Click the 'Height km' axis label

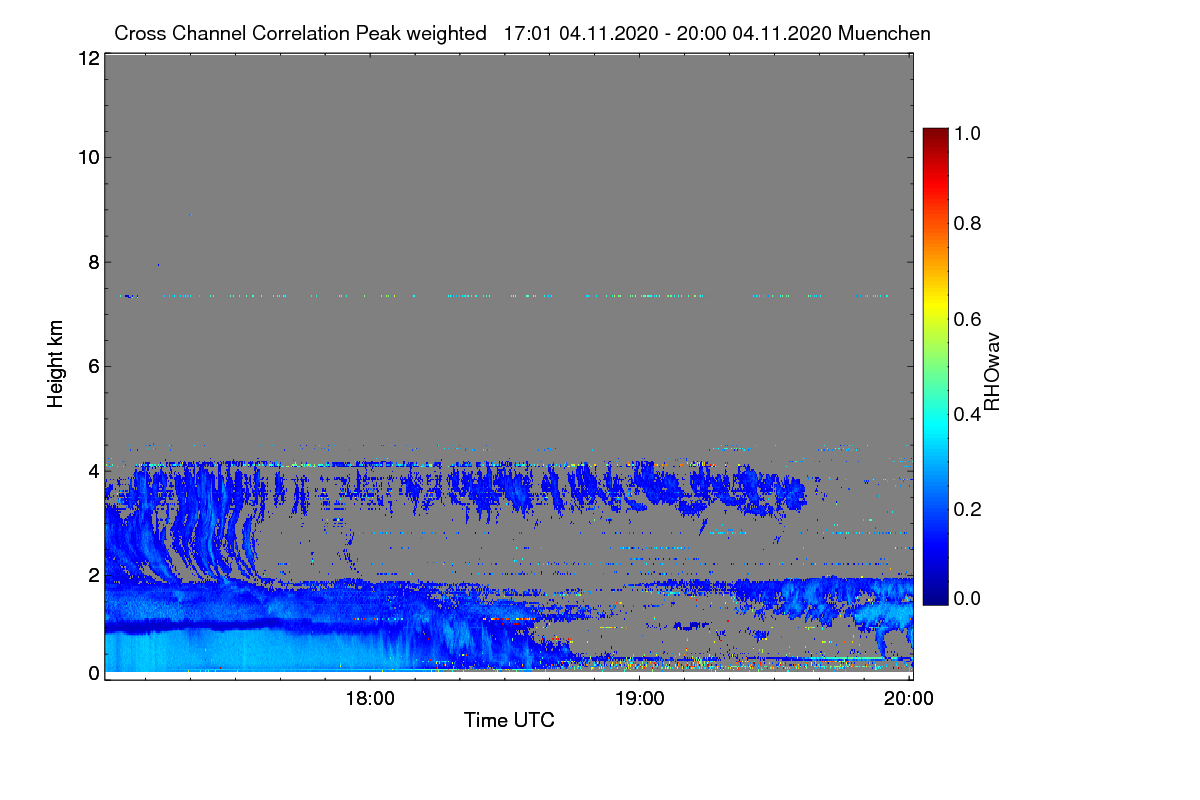(56, 363)
